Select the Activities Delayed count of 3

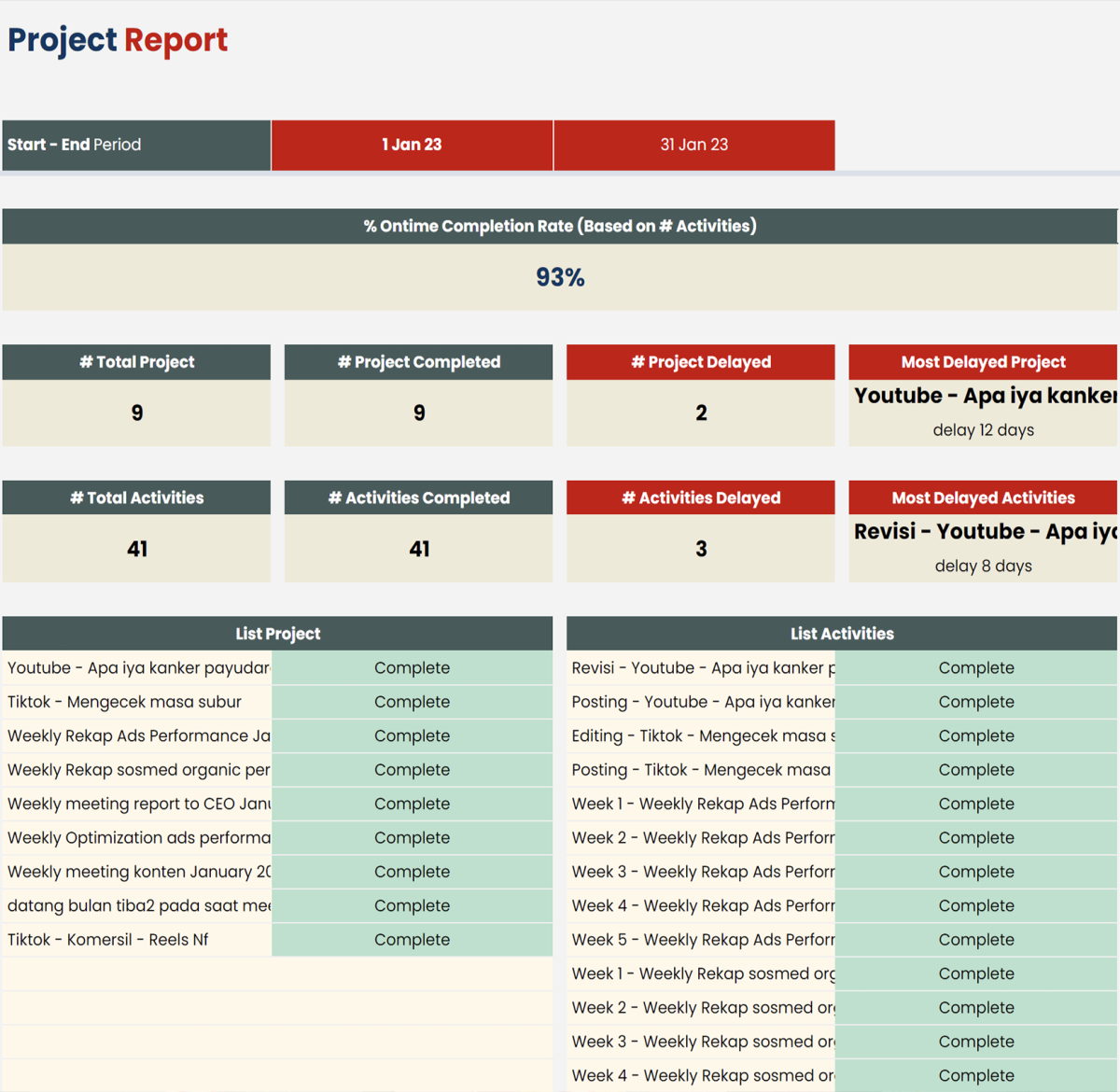point(701,549)
